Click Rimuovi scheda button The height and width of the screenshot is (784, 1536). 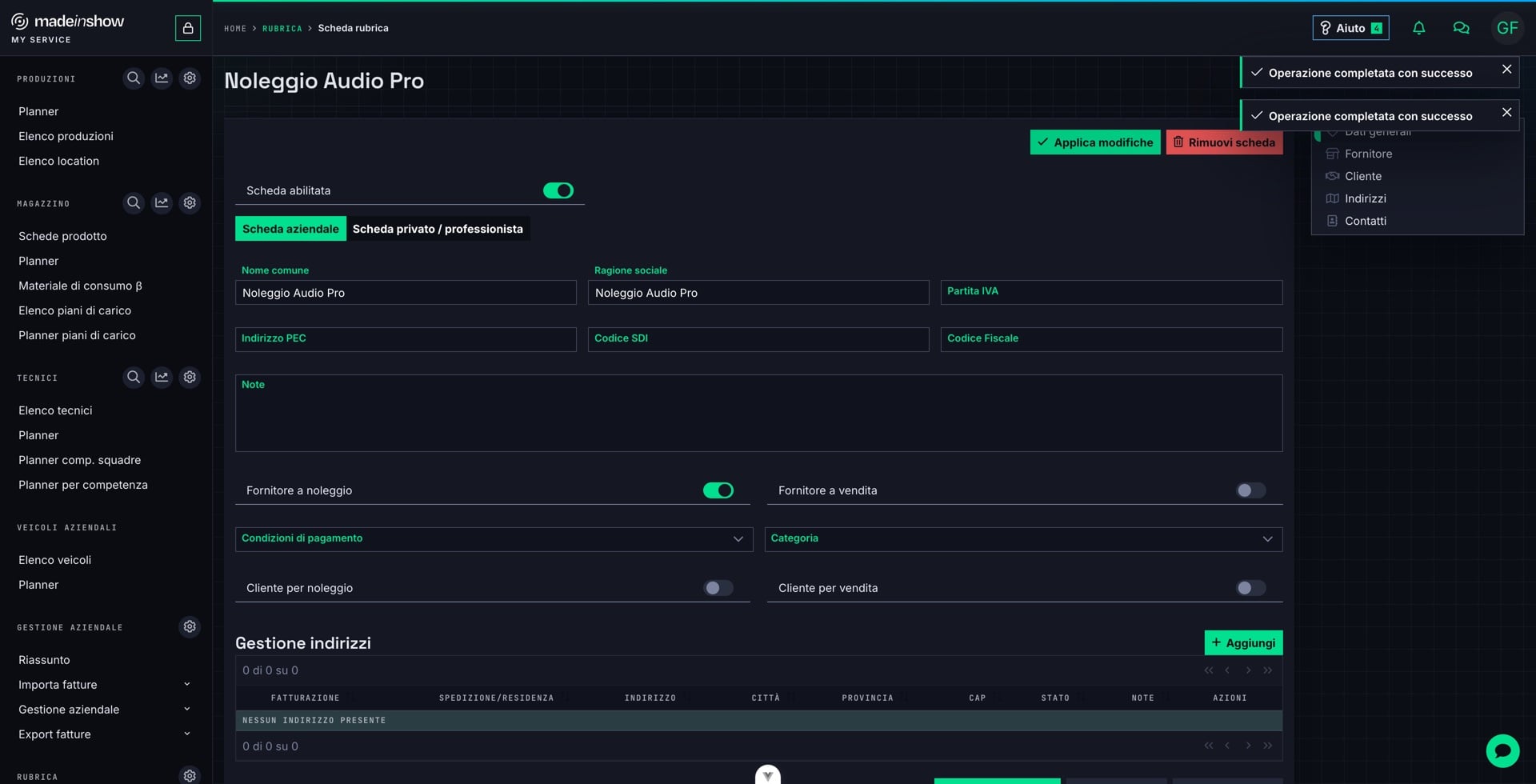(1224, 142)
